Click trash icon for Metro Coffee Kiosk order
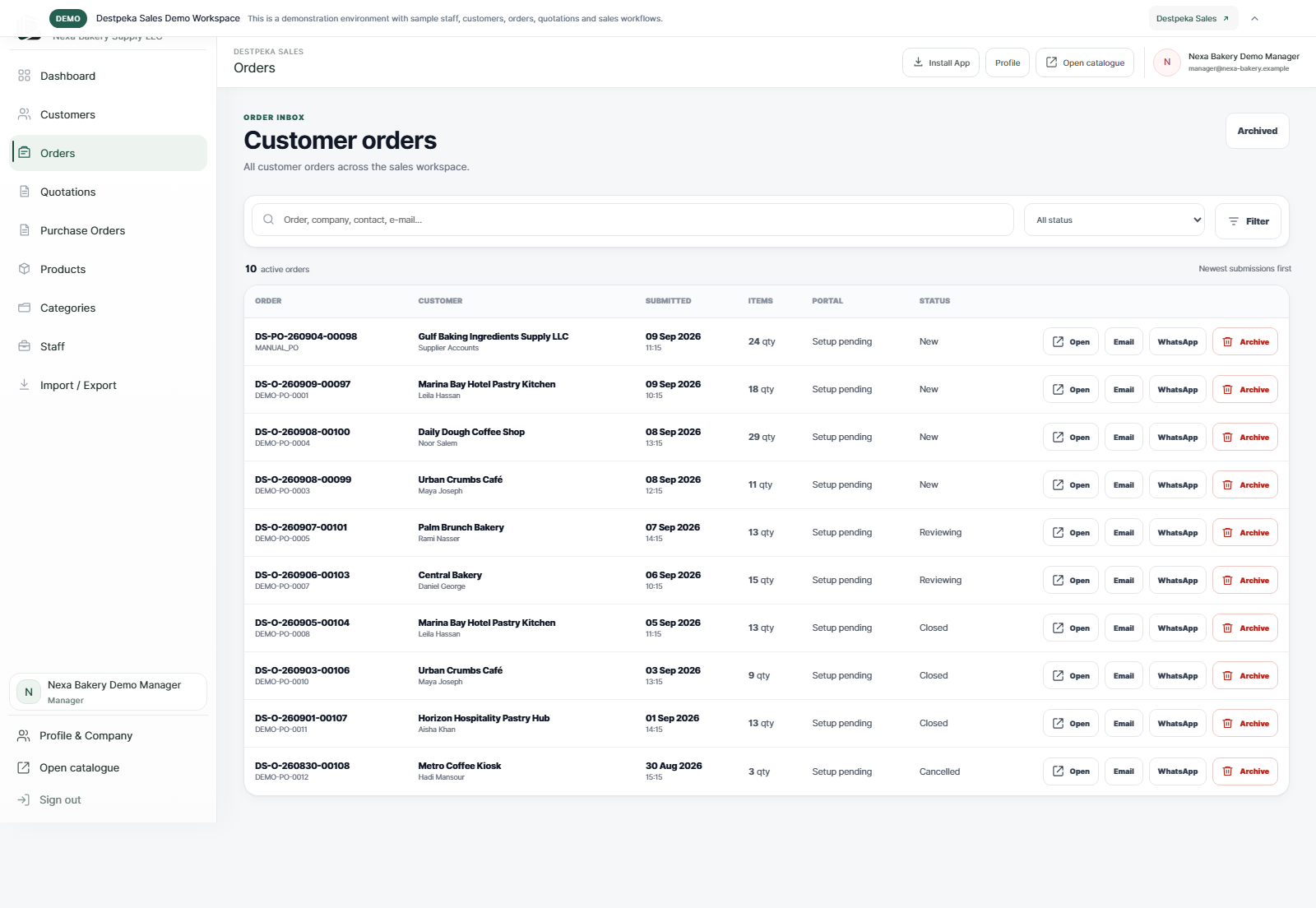Viewport: 1316px width, 908px height. point(1227,771)
